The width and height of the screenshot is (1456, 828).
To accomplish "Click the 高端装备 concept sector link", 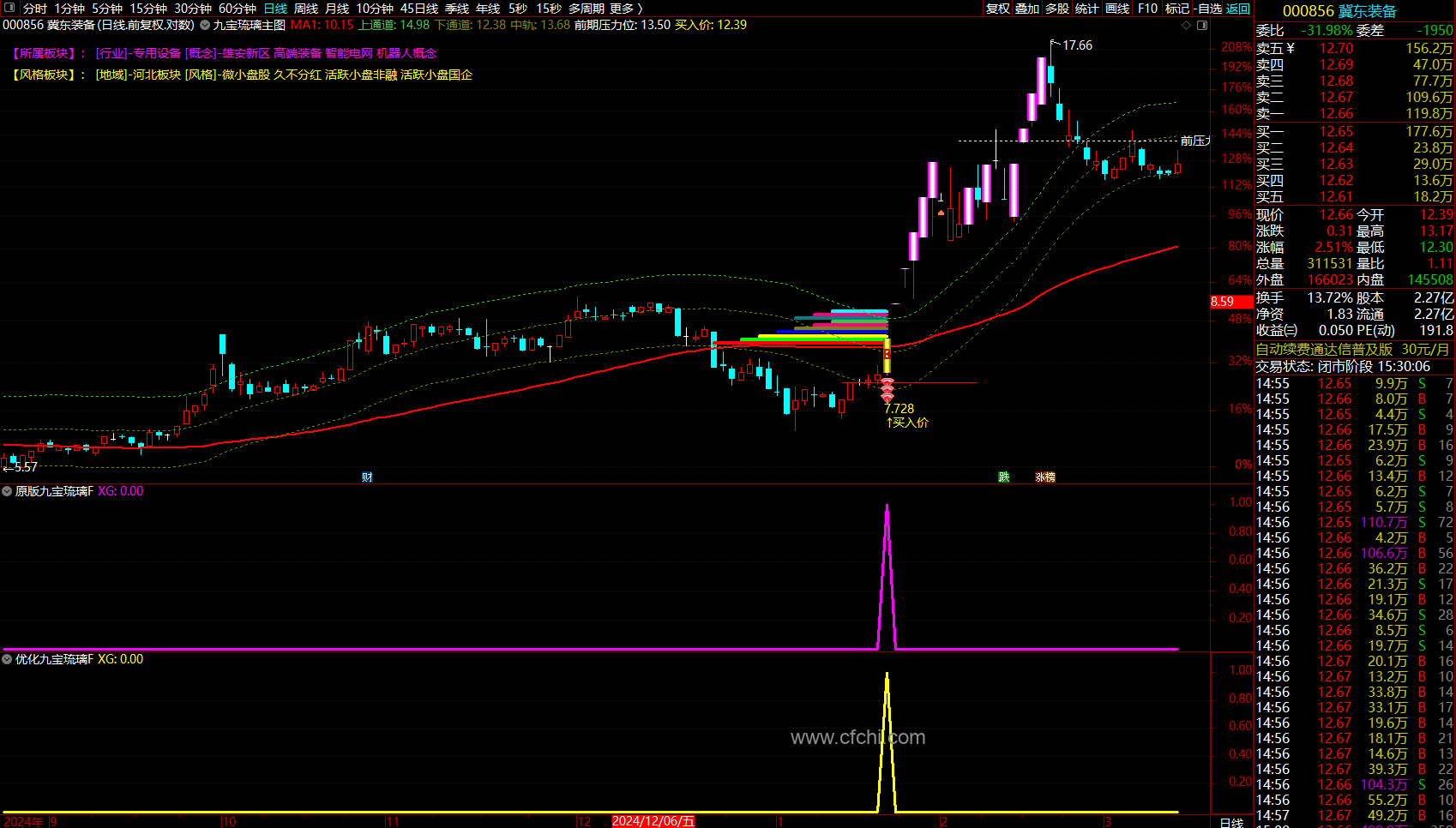I will click(298, 53).
